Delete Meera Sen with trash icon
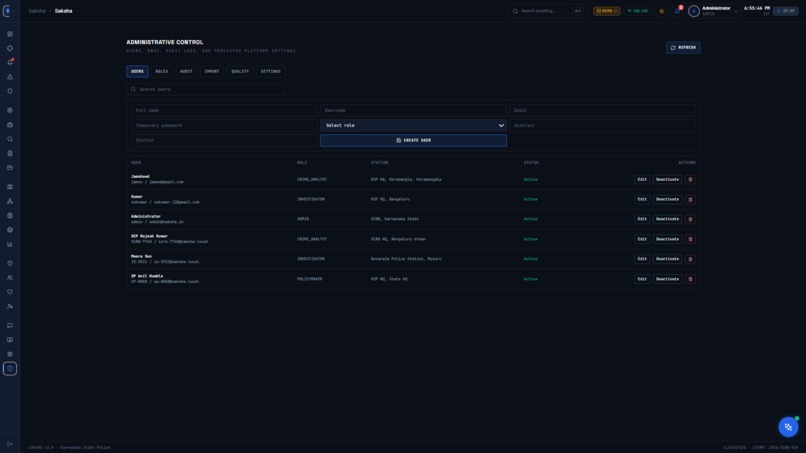This screenshot has width=806, height=453. [690, 259]
